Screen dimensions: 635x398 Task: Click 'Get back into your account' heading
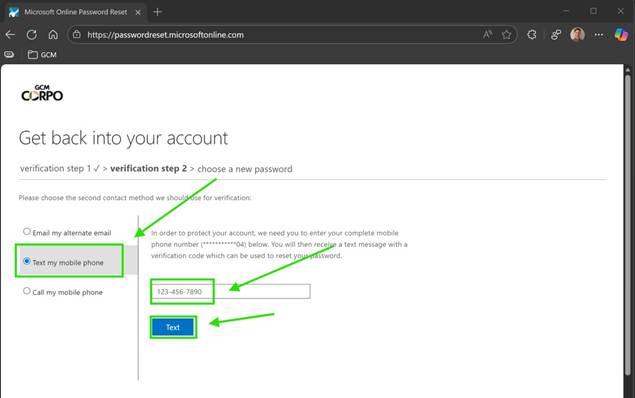coord(124,138)
